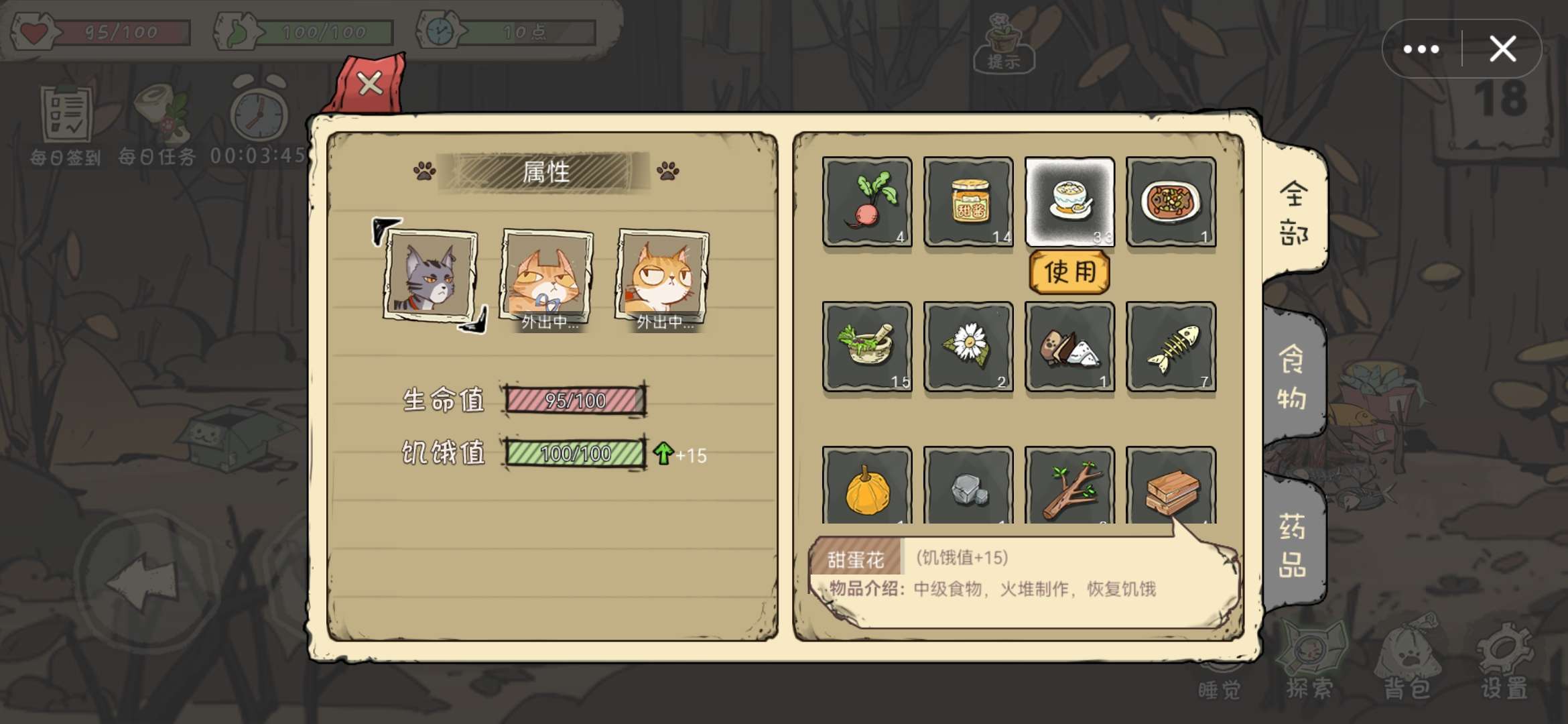Click the 饥饿值 hunger bar
The image size is (1568, 724).
click(575, 453)
